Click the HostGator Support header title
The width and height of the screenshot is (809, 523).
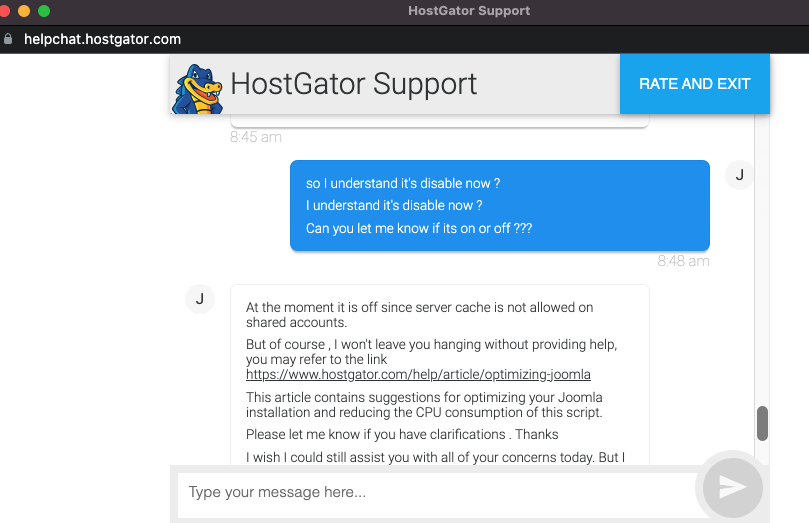point(353,84)
